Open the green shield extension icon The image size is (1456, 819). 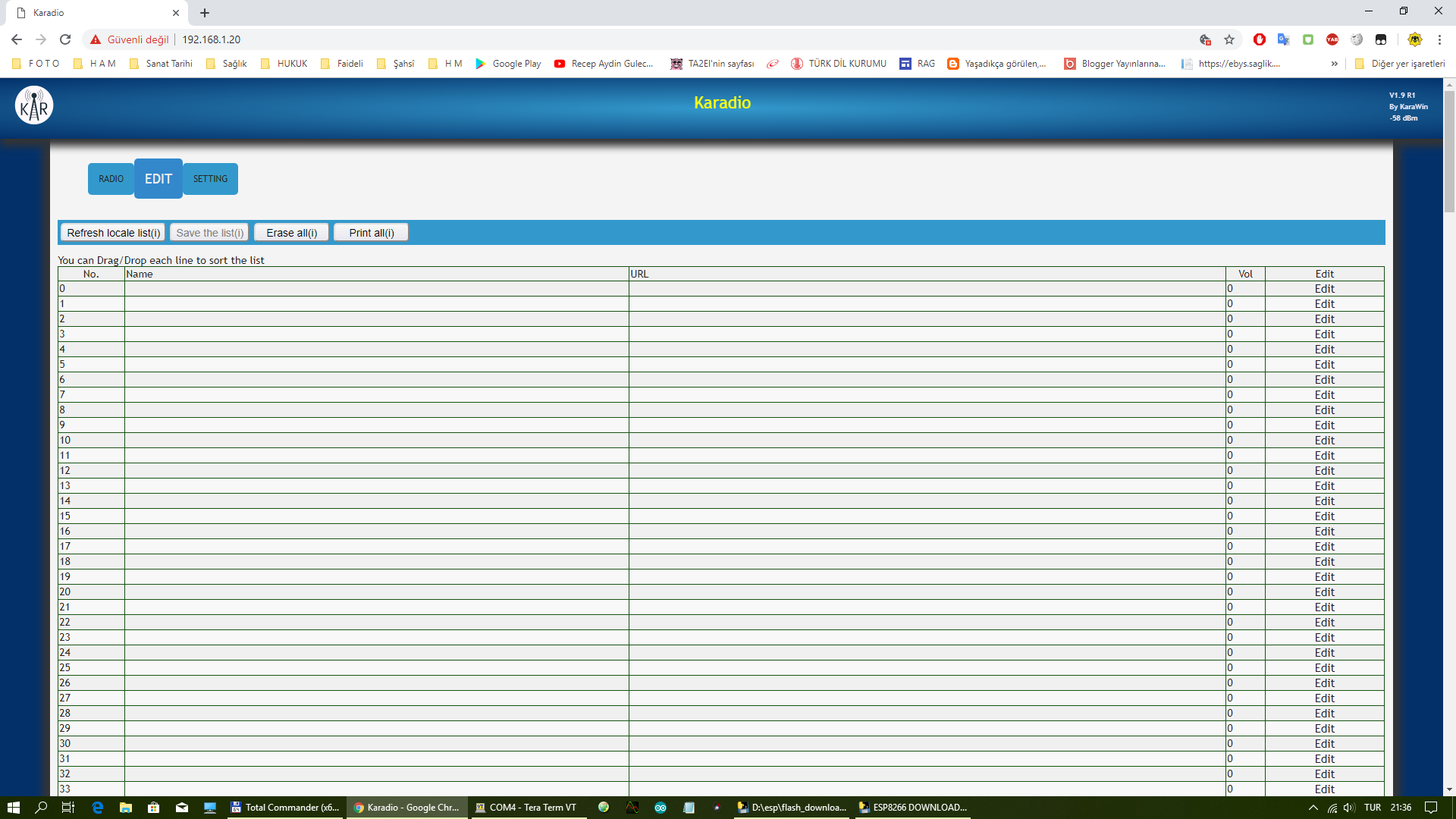[1308, 39]
